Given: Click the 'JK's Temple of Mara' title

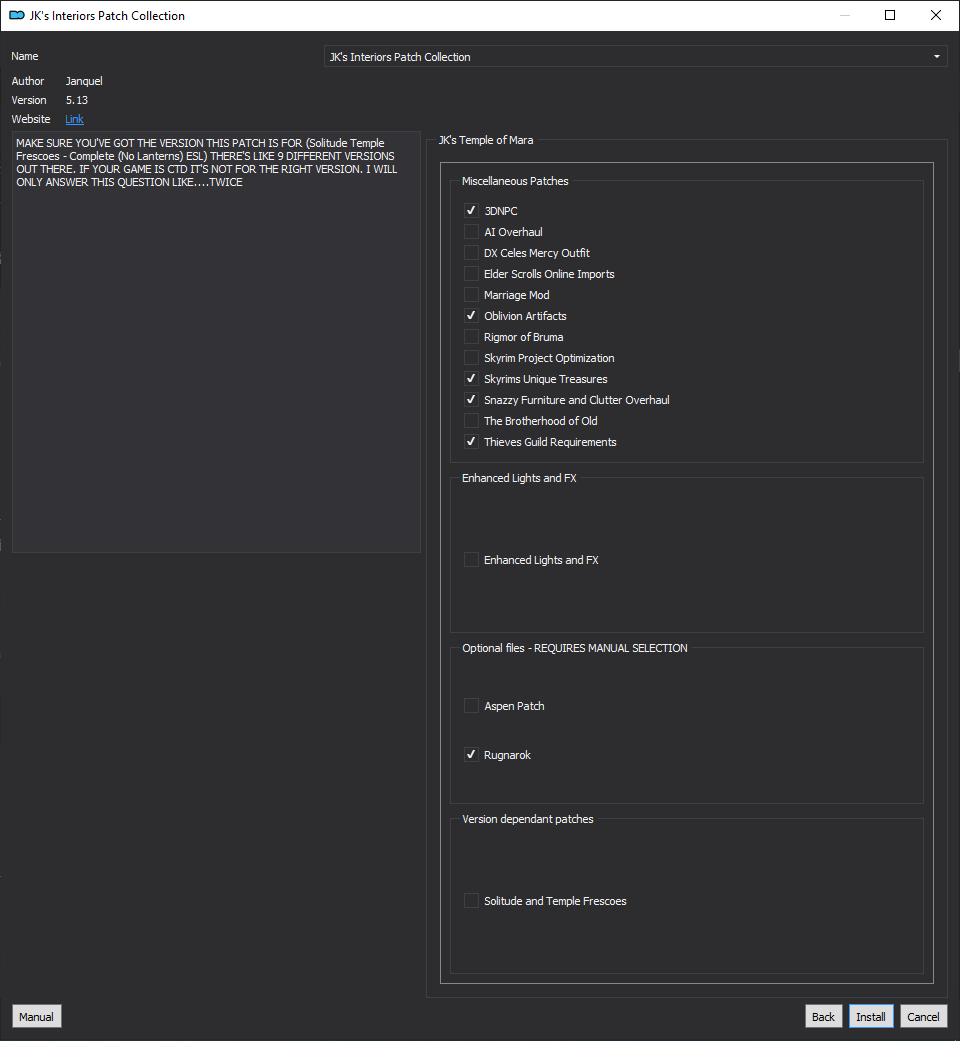Looking at the screenshot, I should pyautogui.click(x=486, y=140).
